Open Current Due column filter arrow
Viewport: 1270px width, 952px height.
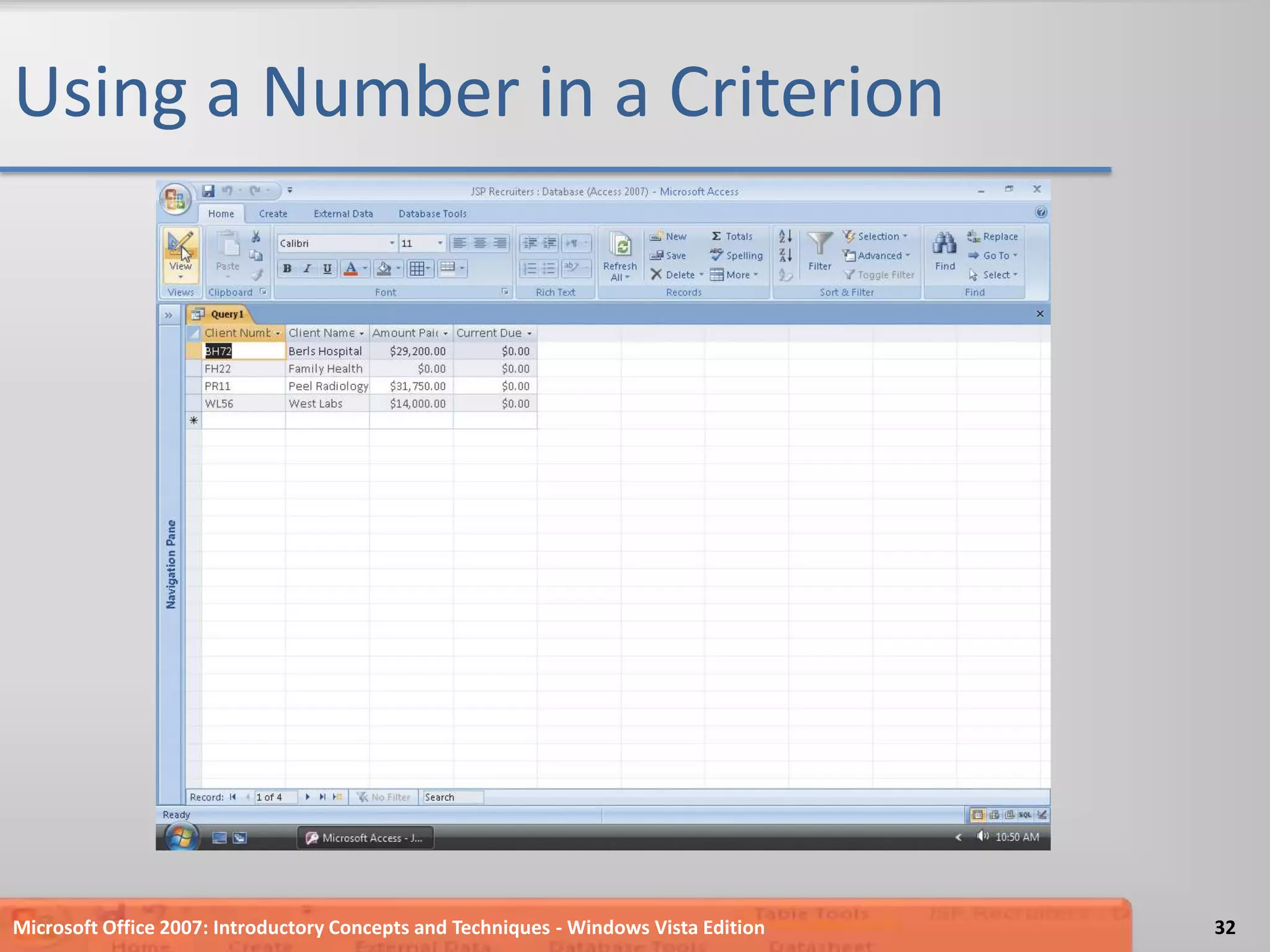pyautogui.click(x=530, y=333)
